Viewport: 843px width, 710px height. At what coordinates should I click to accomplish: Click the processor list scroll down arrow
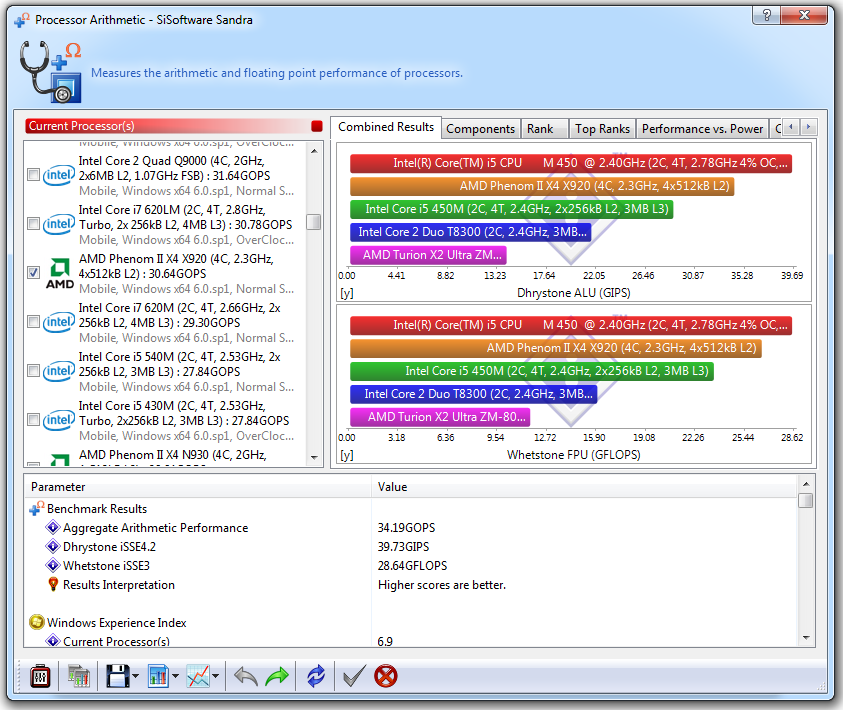pyautogui.click(x=314, y=457)
